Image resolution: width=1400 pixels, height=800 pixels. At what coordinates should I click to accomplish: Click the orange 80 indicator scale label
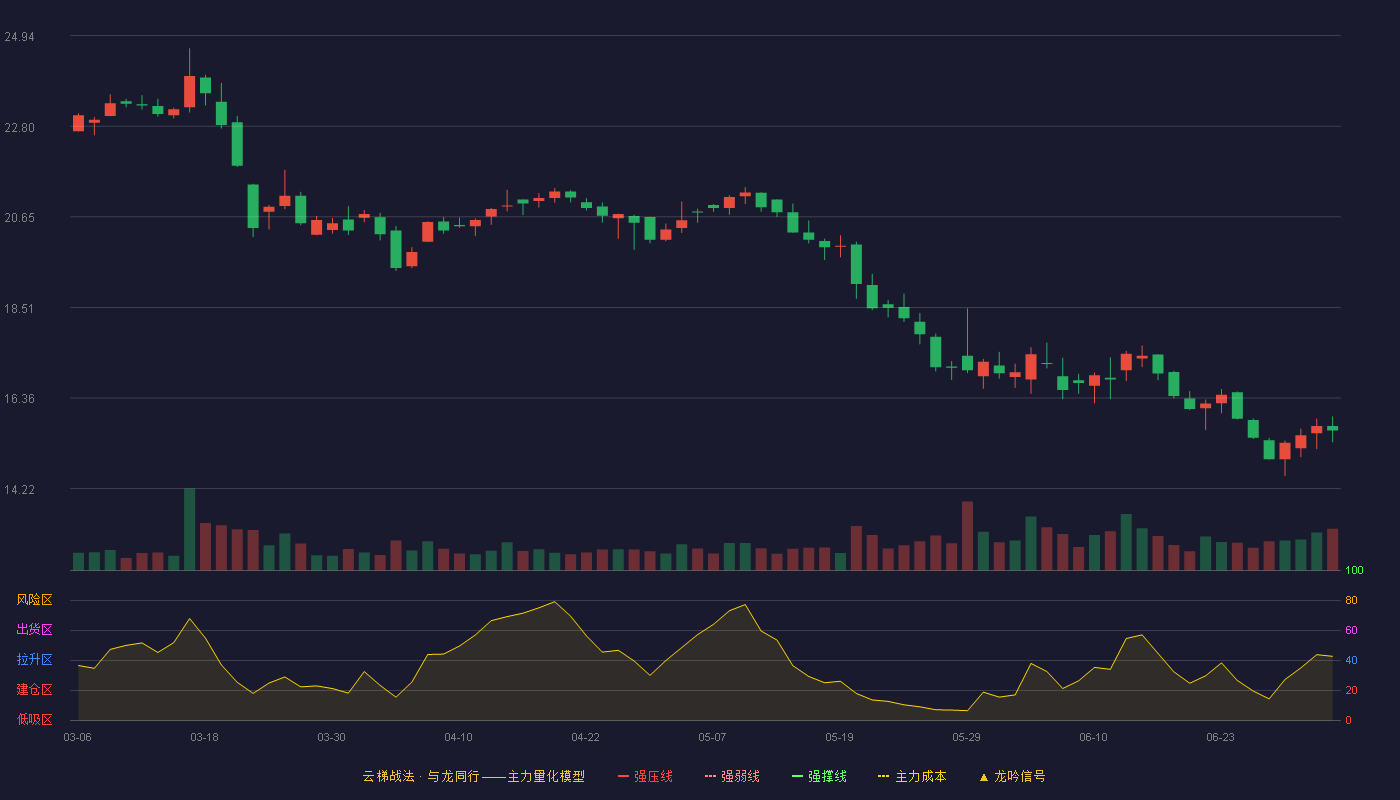coord(1351,600)
